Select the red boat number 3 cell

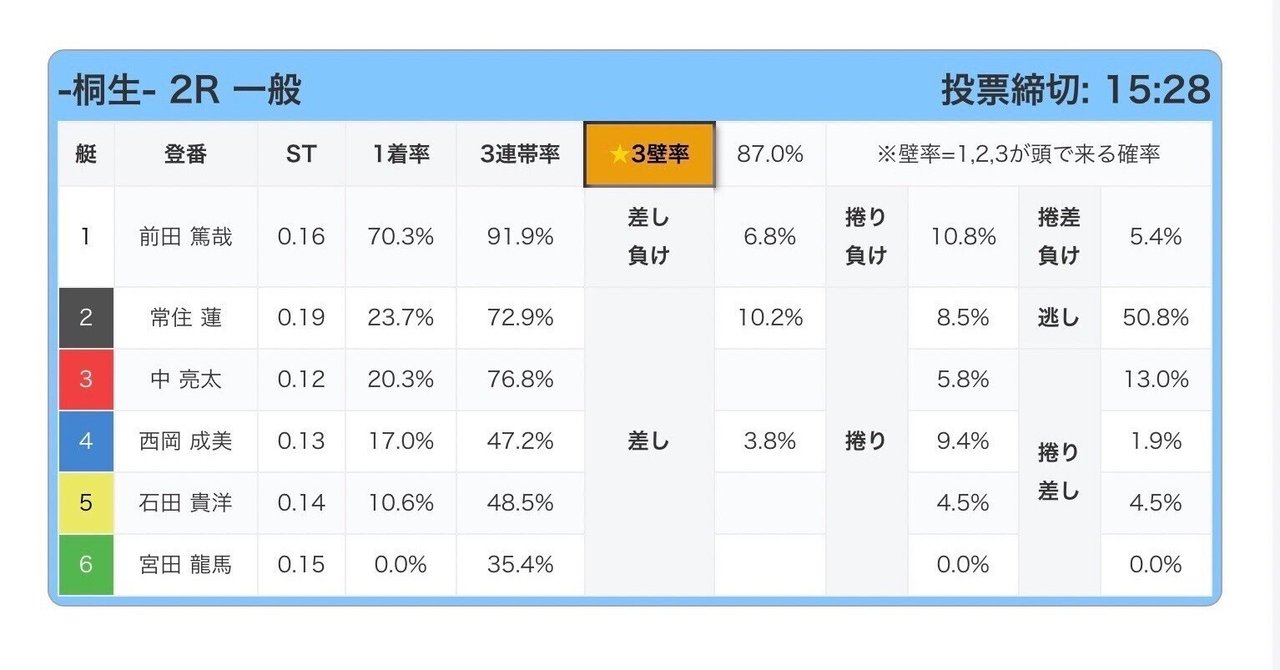(x=86, y=379)
